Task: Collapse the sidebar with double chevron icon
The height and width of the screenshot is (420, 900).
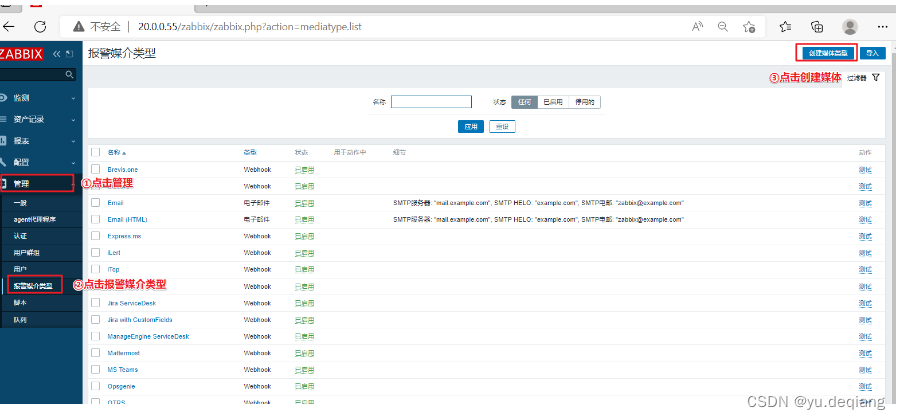Action: 56,54
